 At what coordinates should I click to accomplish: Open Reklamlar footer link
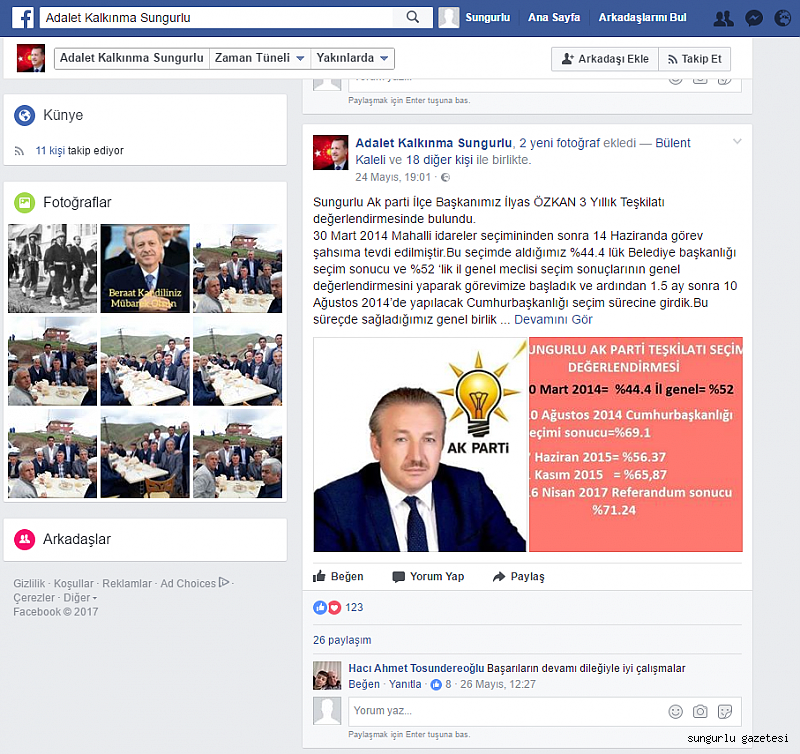point(127,583)
